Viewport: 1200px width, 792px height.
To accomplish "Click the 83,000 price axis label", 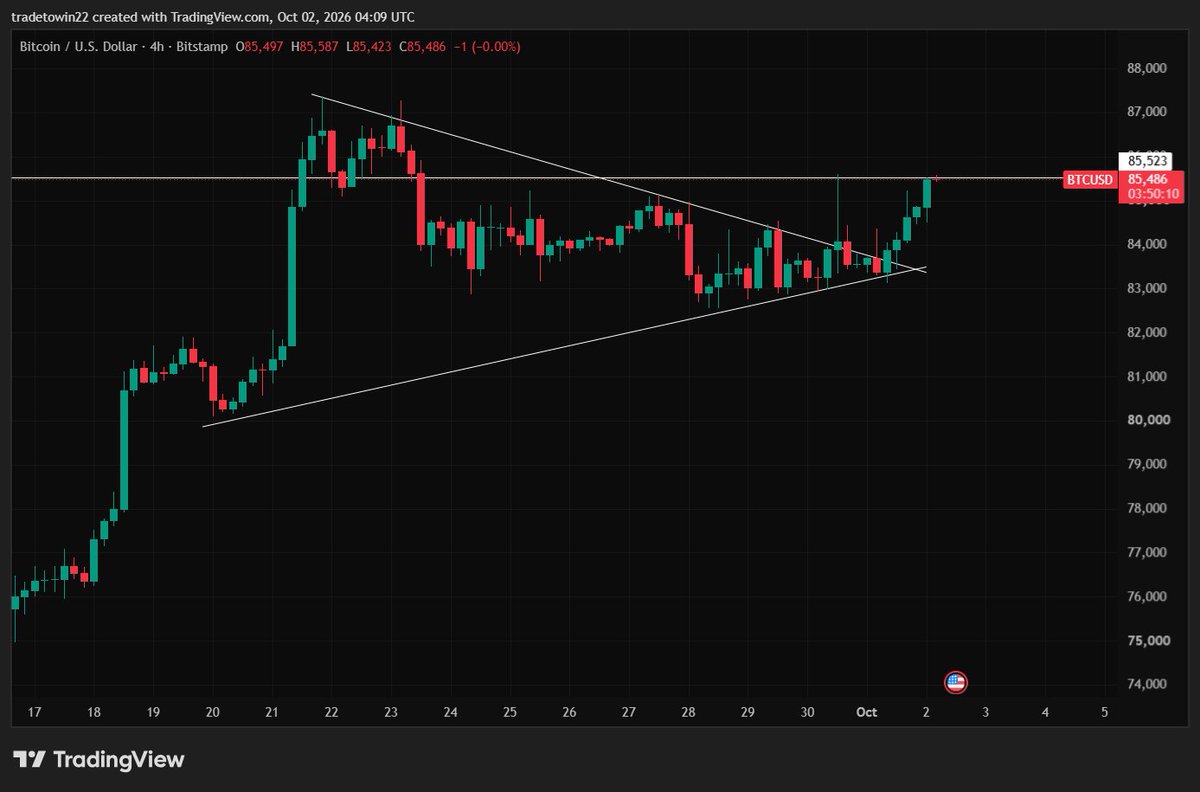I will coord(1147,288).
